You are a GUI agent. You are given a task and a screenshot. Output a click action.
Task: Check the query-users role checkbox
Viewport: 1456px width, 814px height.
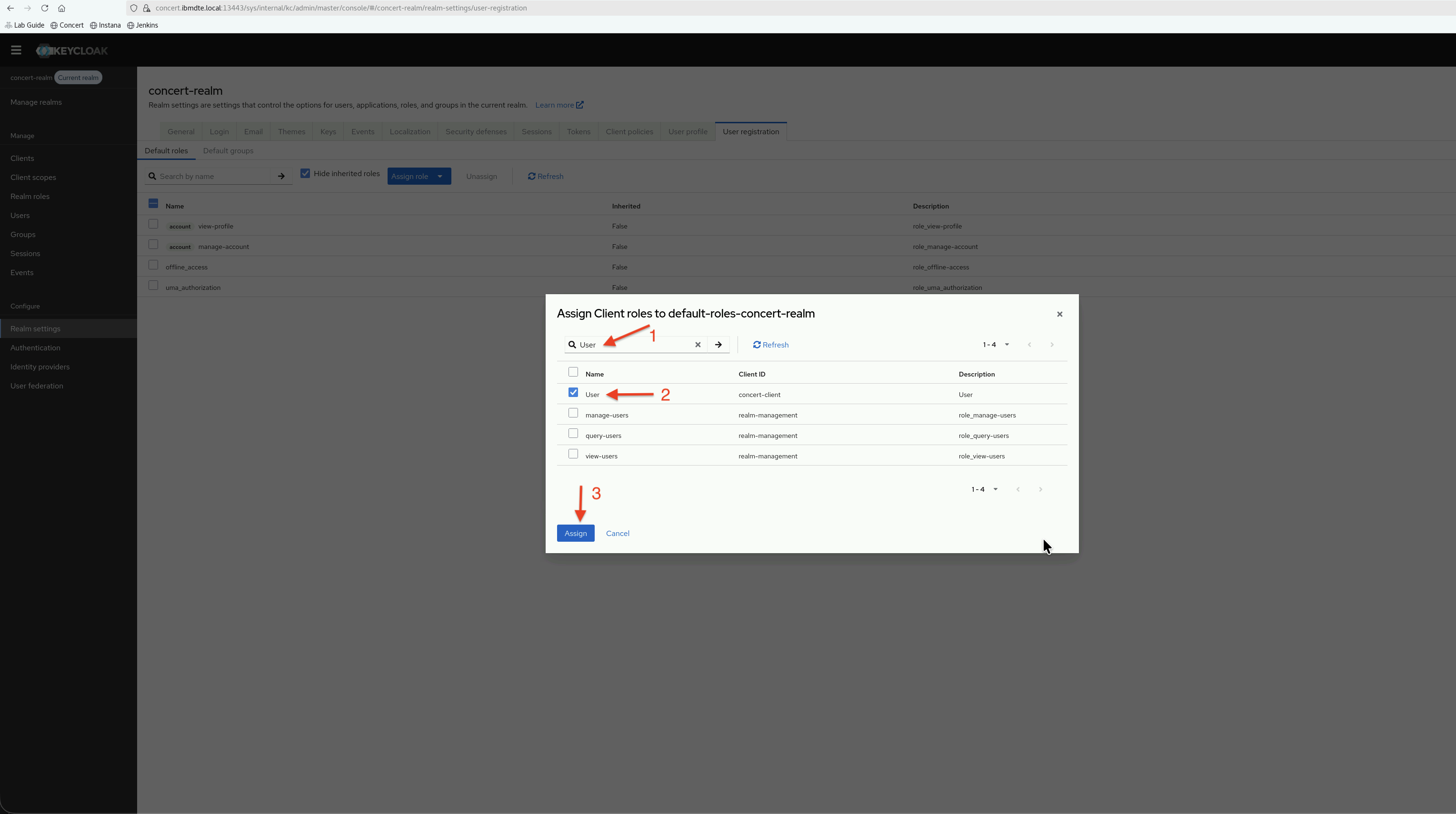pyautogui.click(x=573, y=434)
